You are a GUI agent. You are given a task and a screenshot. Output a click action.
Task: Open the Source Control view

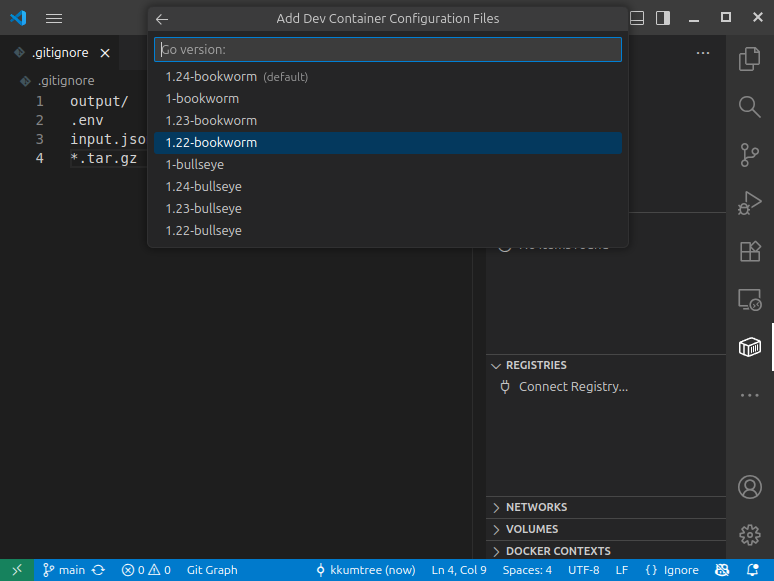[749, 155]
